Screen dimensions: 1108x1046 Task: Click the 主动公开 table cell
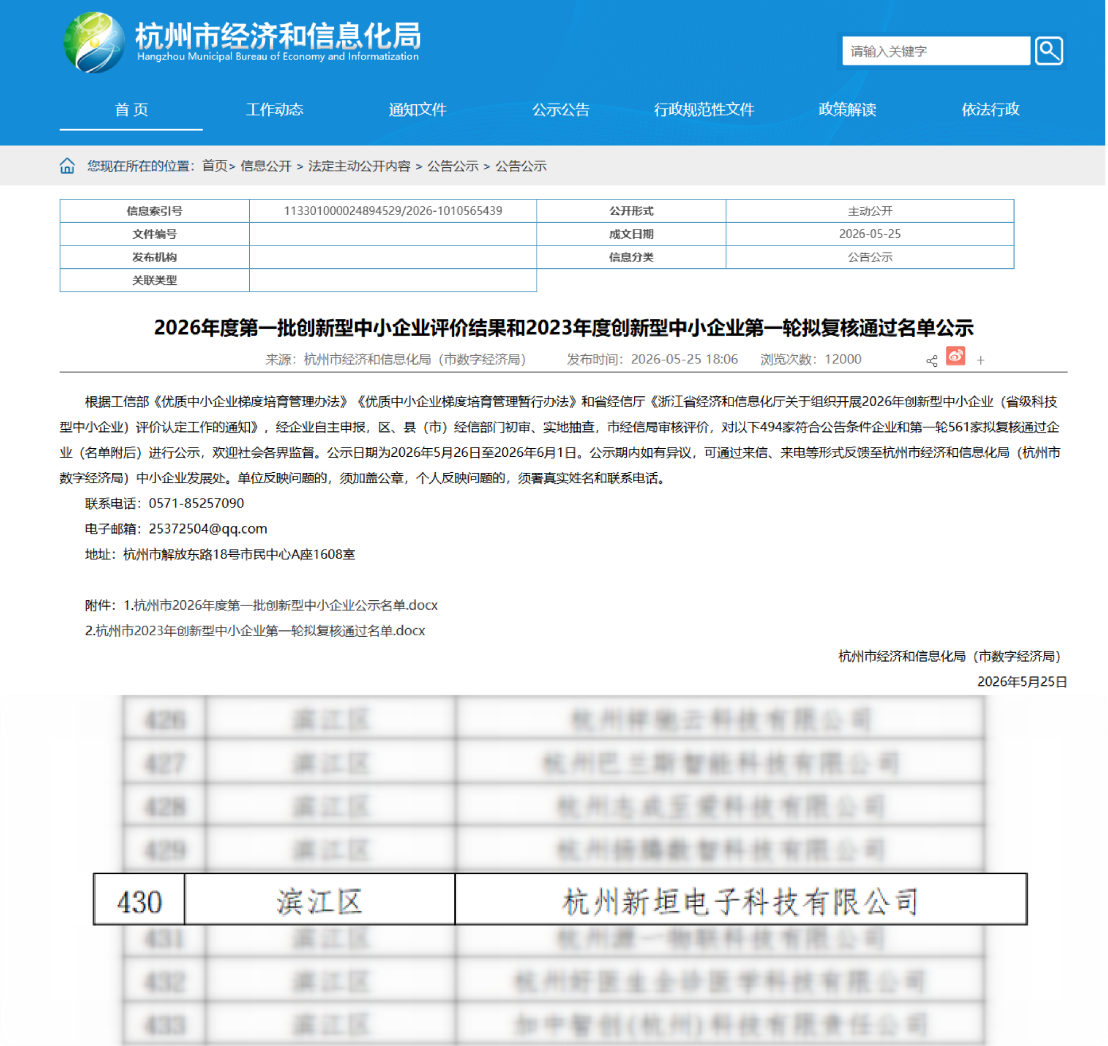coord(870,211)
